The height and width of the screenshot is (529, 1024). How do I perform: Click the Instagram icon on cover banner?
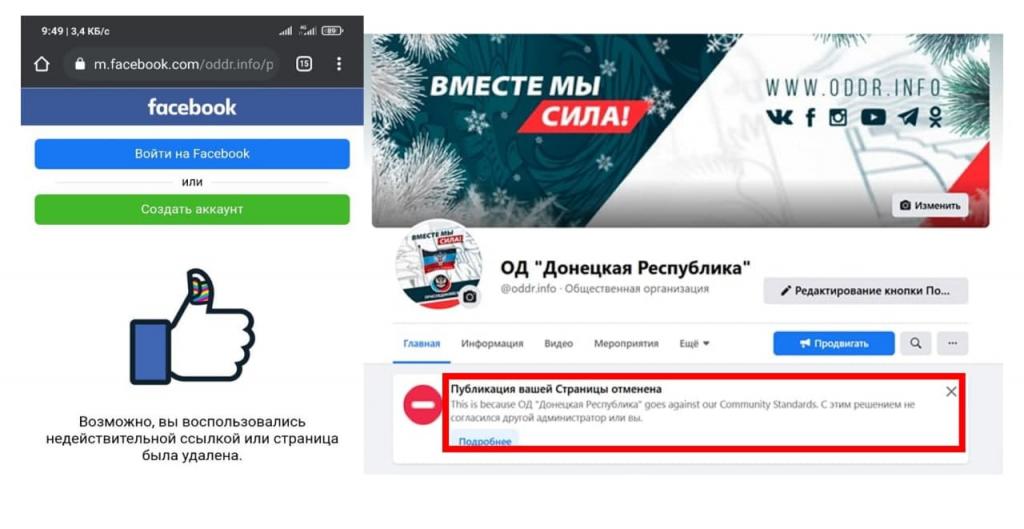(838, 118)
